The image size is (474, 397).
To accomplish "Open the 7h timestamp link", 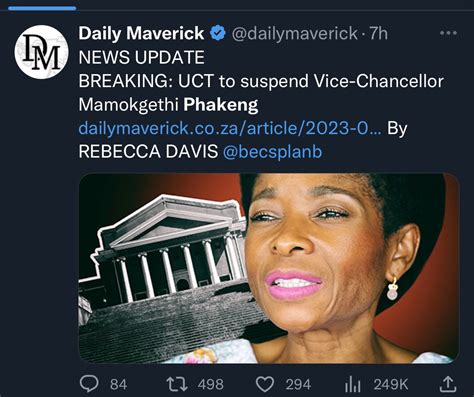I will tap(378, 33).
